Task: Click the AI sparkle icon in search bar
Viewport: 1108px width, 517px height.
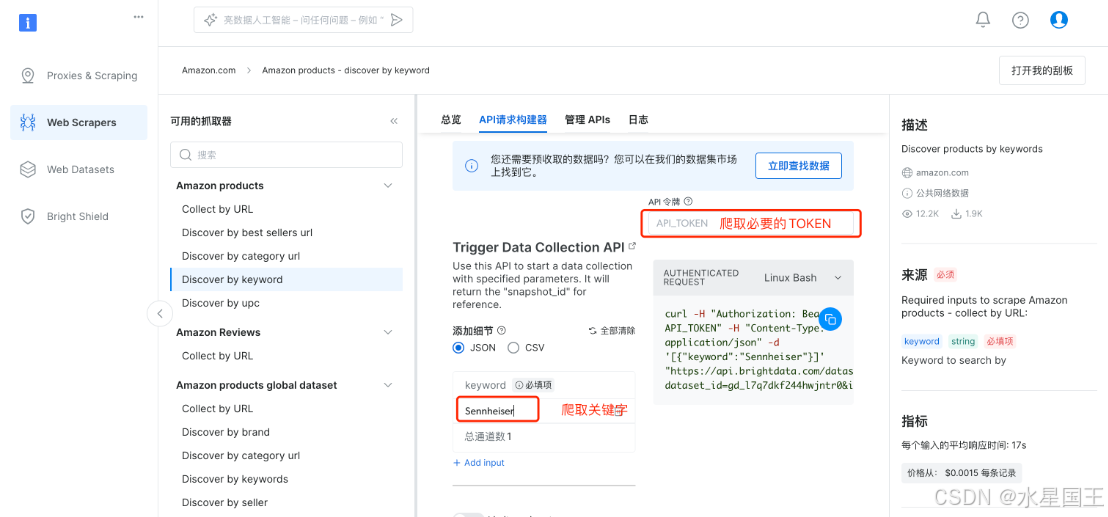Action: (210, 20)
